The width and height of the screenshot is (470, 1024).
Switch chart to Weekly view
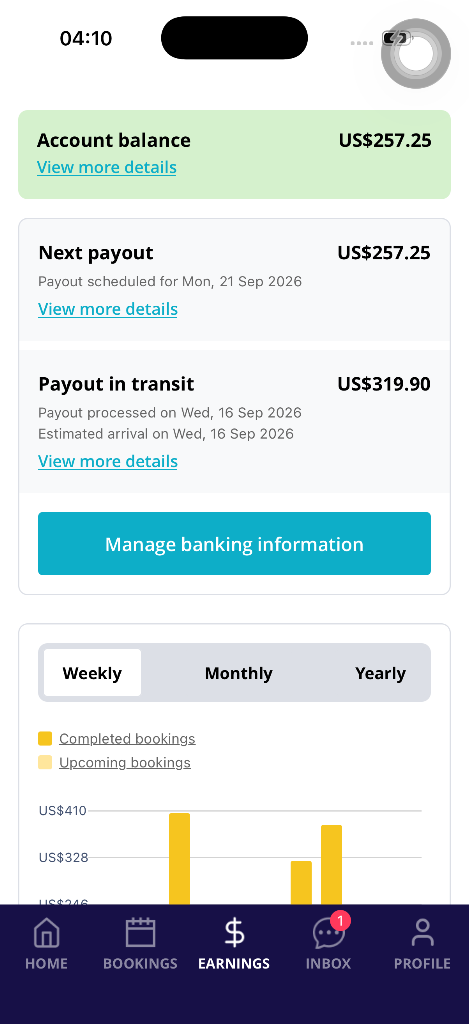[x=92, y=673]
